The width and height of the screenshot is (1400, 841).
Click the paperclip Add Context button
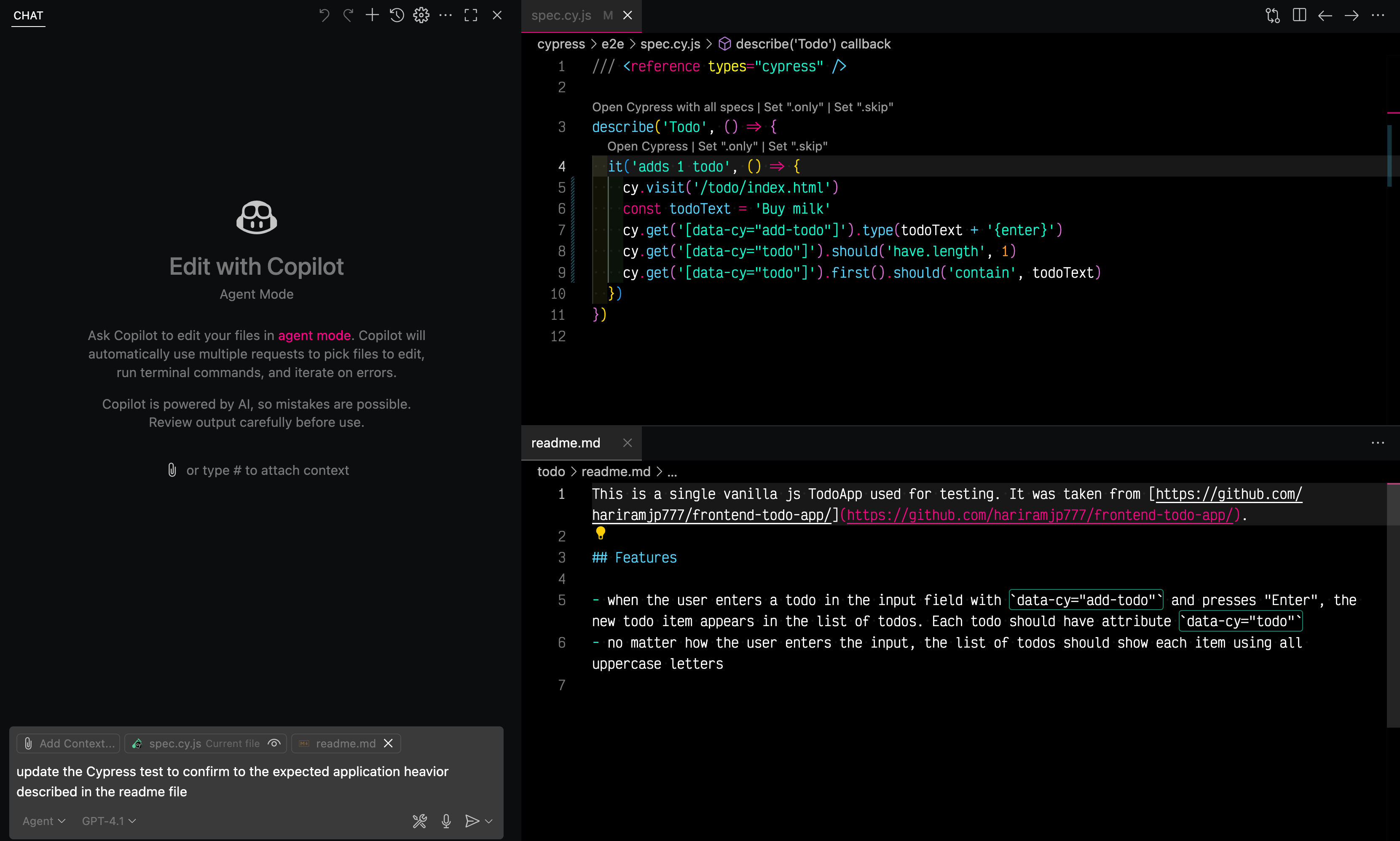click(69, 744)
